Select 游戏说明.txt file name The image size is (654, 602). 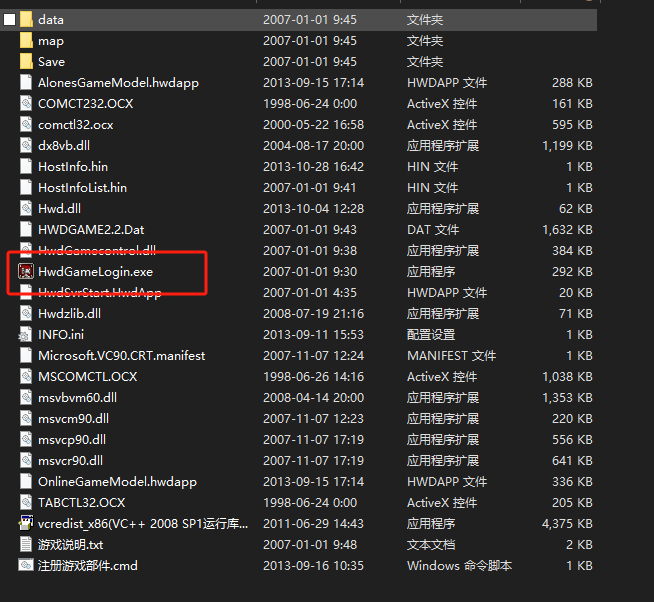click(x=70, y=544)
